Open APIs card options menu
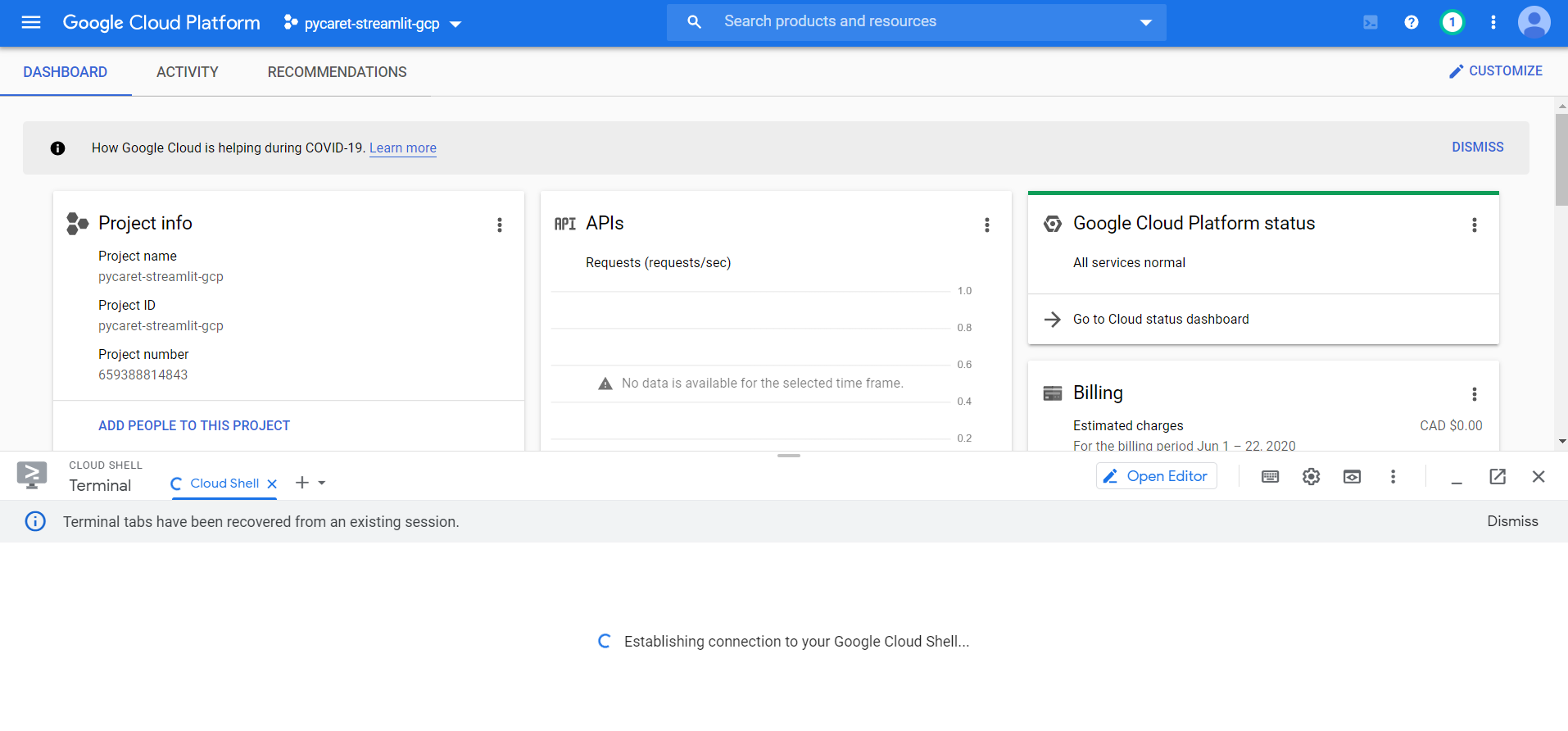Screen dimensions: 1568x731 pos(986,225)
